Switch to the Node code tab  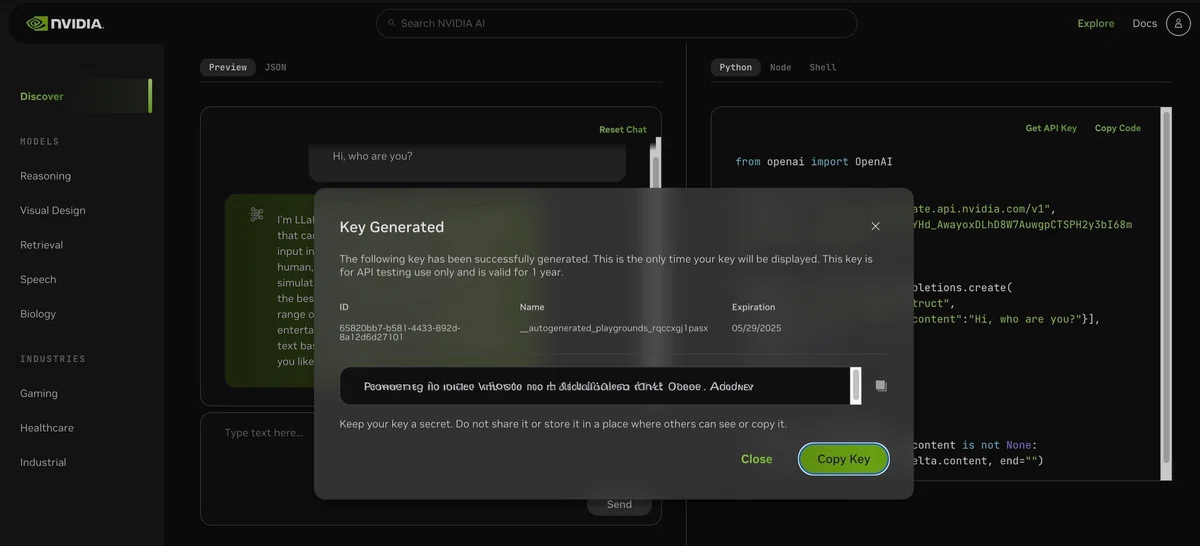point(781,67)
